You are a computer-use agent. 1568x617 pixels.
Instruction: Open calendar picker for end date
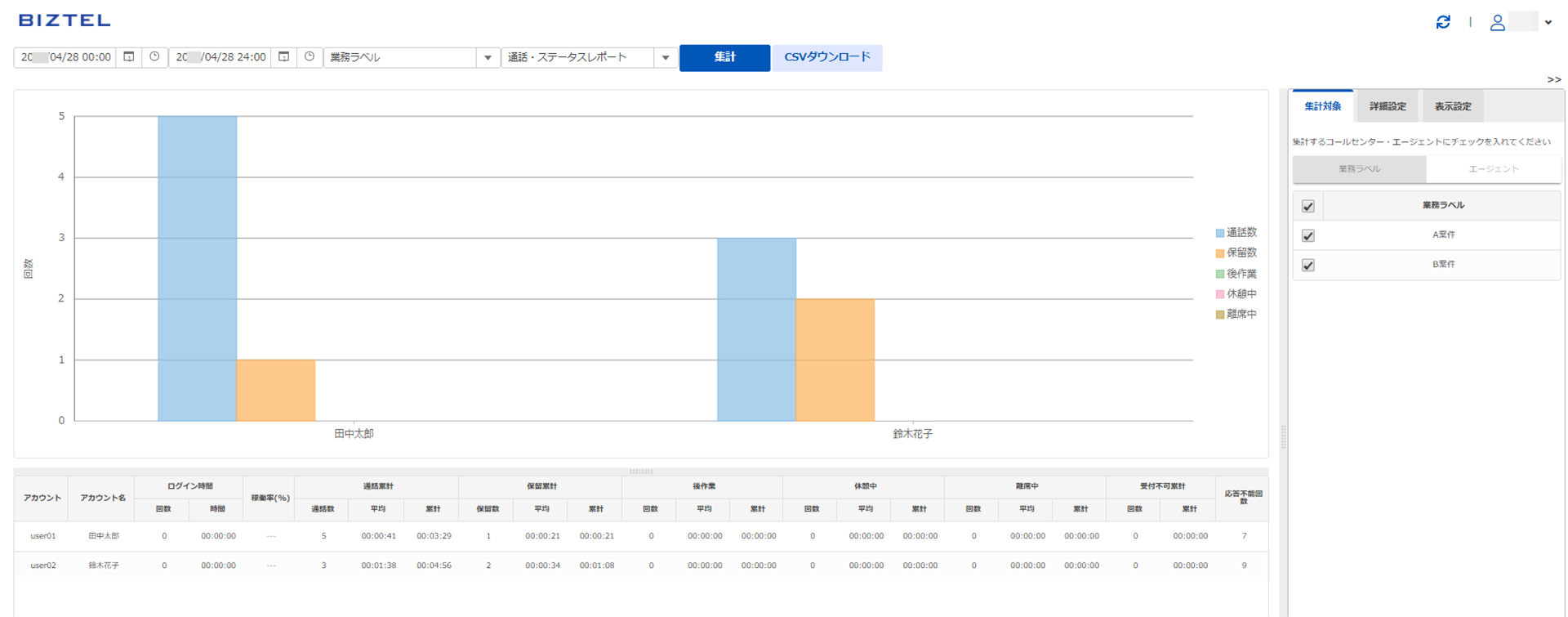[283, 57]
